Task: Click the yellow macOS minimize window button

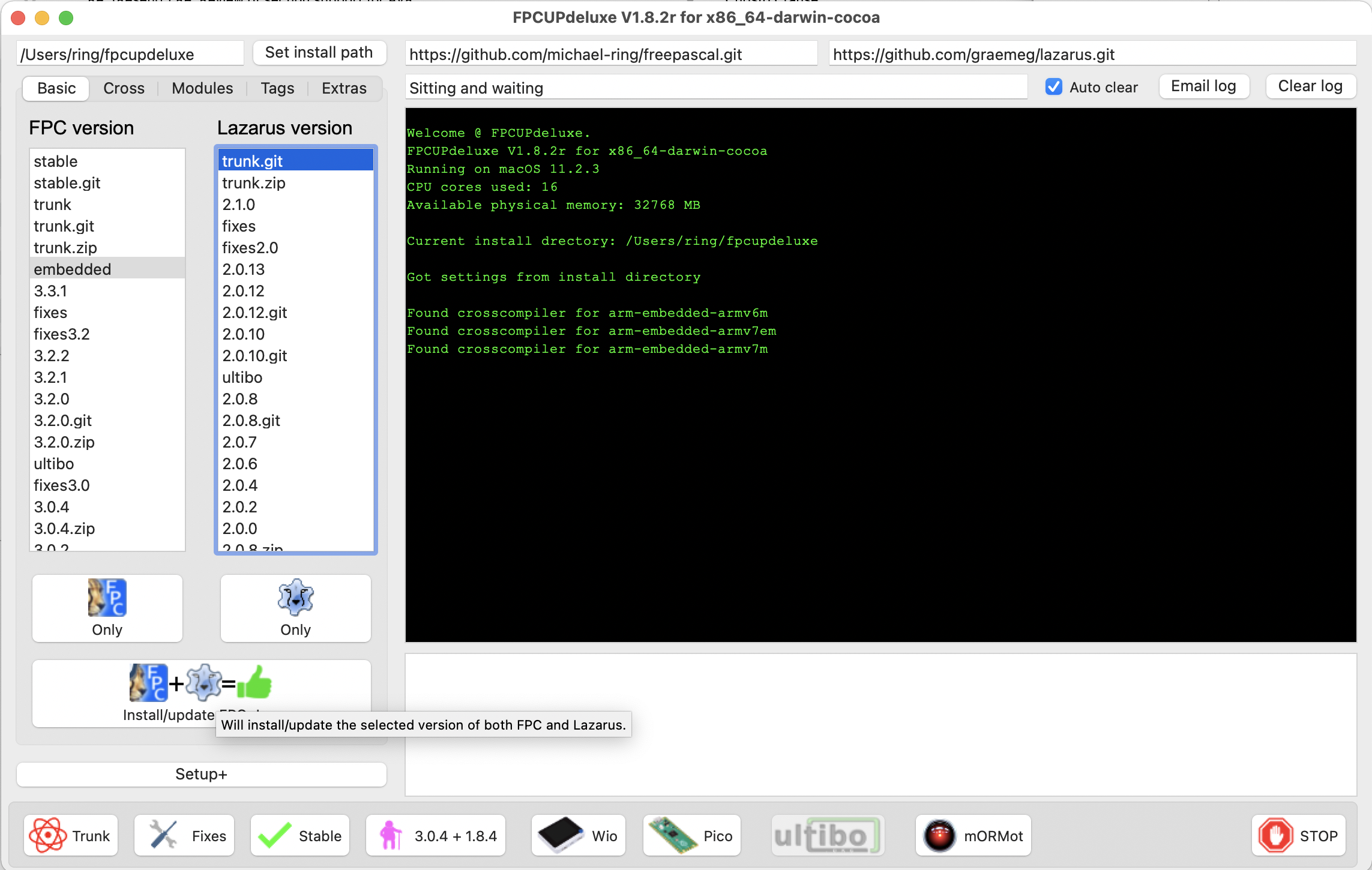Action: 42,18
